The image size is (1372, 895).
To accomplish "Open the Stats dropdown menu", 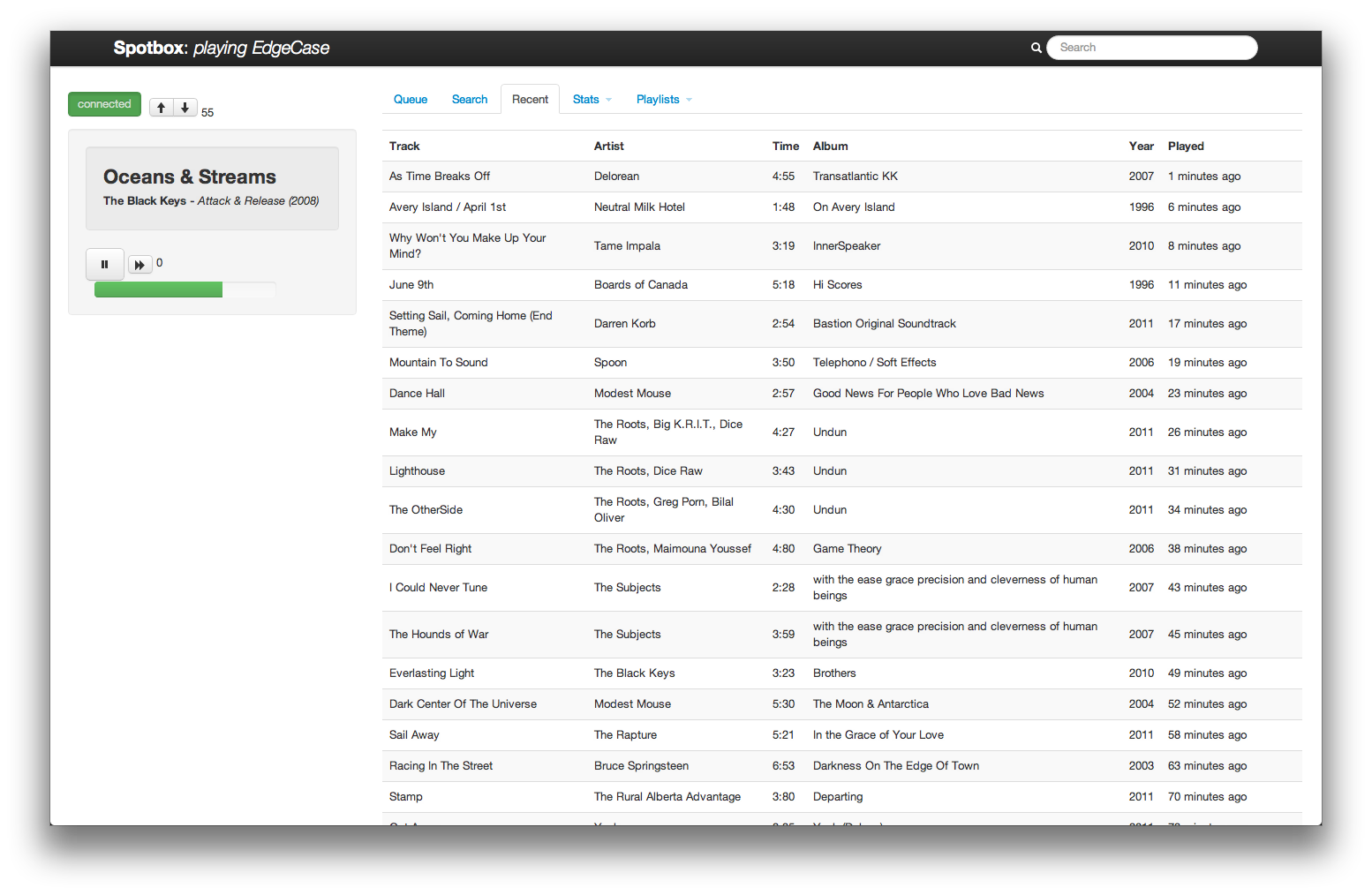I will coord(592,100).
